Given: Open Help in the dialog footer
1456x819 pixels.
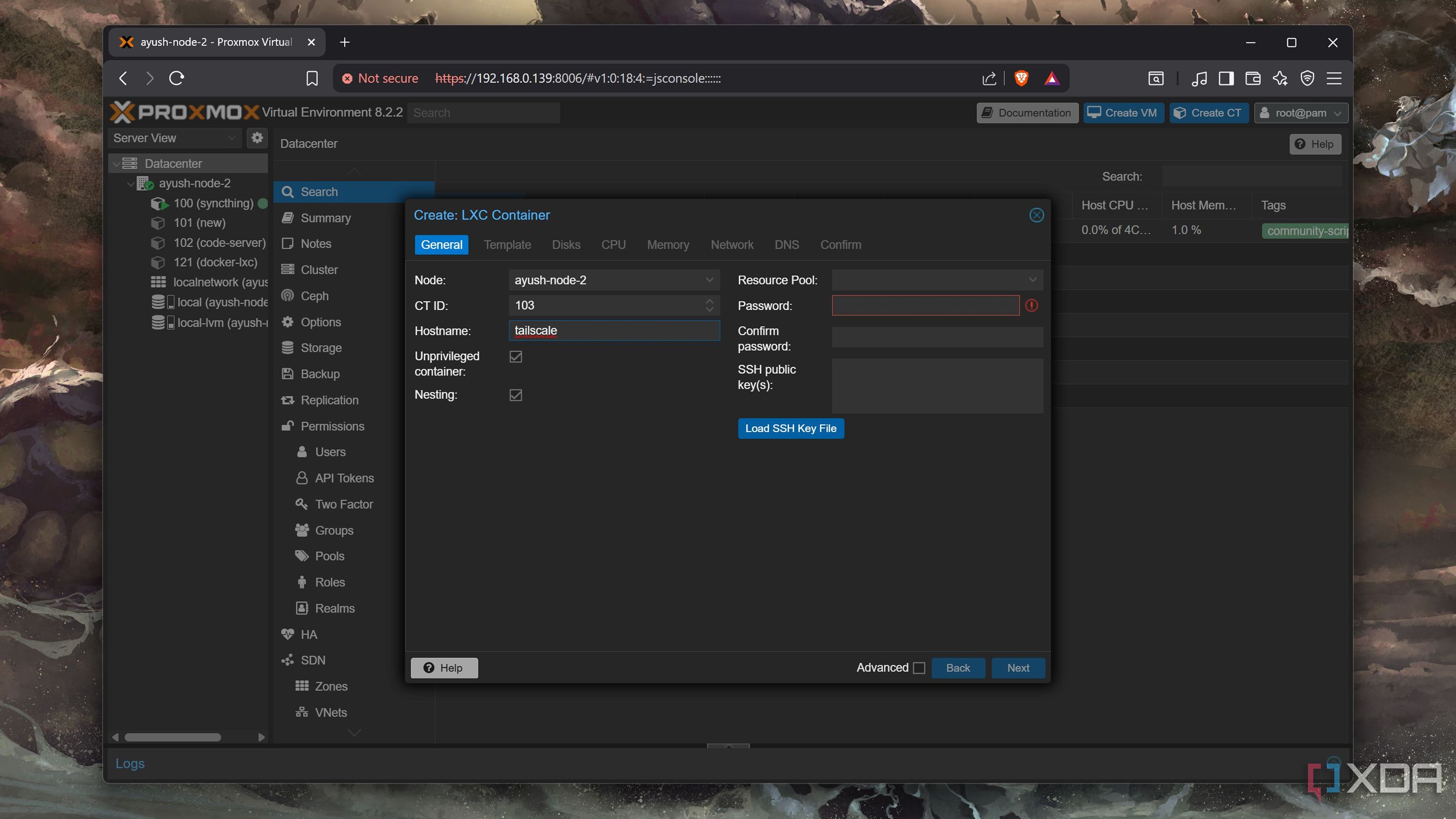Looking at the screenshot, I should [444, 668].
